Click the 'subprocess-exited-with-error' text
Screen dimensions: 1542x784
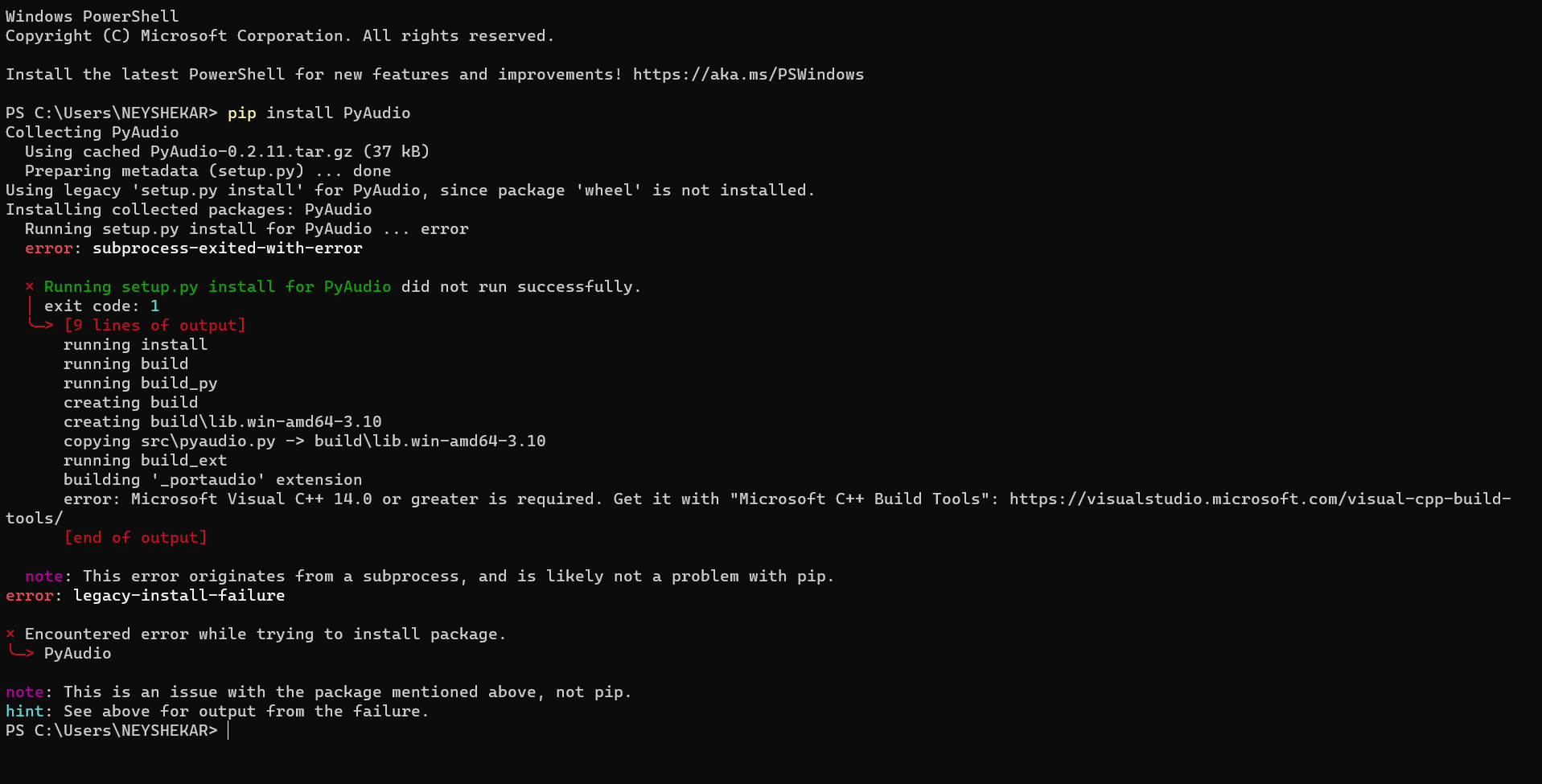[x=228, y=248]
